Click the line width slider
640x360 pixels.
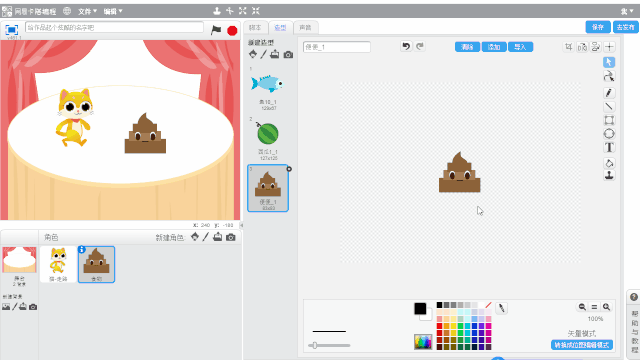[329, 345]
